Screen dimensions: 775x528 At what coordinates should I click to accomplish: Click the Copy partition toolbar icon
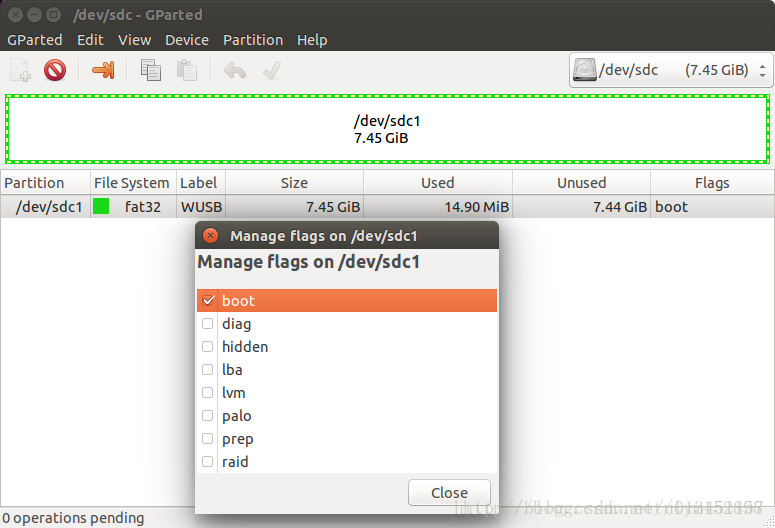pyautogui.click(x=150, y=70)
